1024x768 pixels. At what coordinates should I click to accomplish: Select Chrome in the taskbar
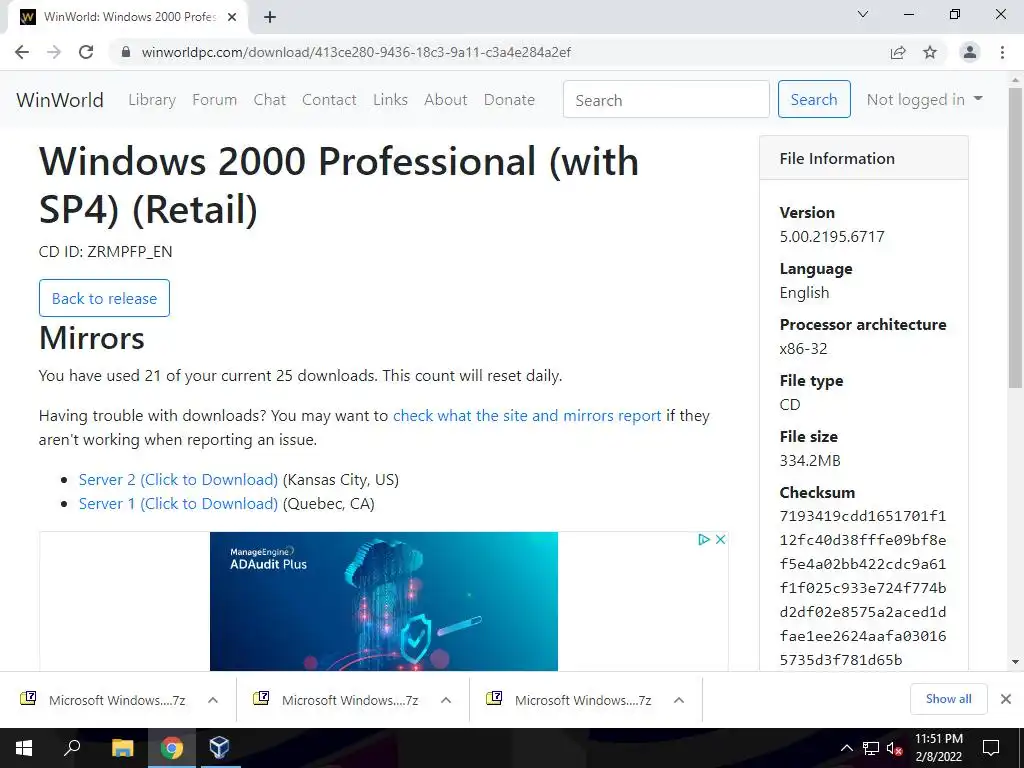tap(172, 748)
